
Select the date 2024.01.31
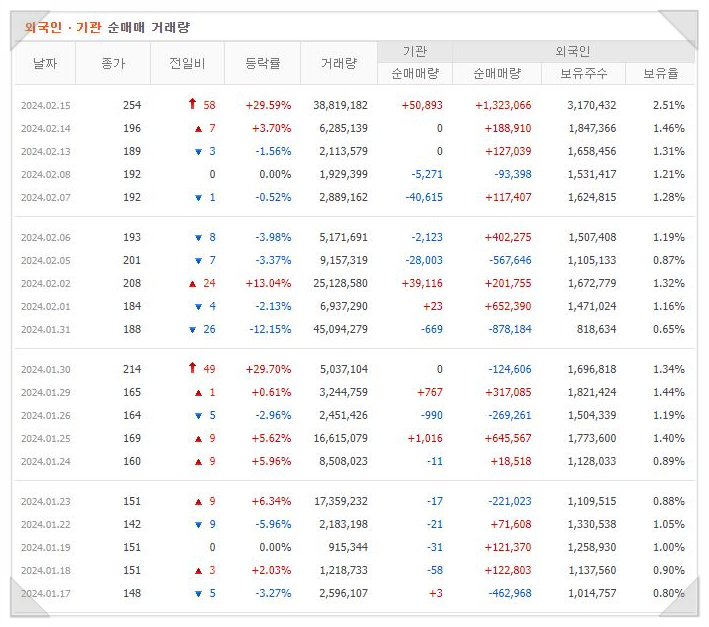coord(46,330)
